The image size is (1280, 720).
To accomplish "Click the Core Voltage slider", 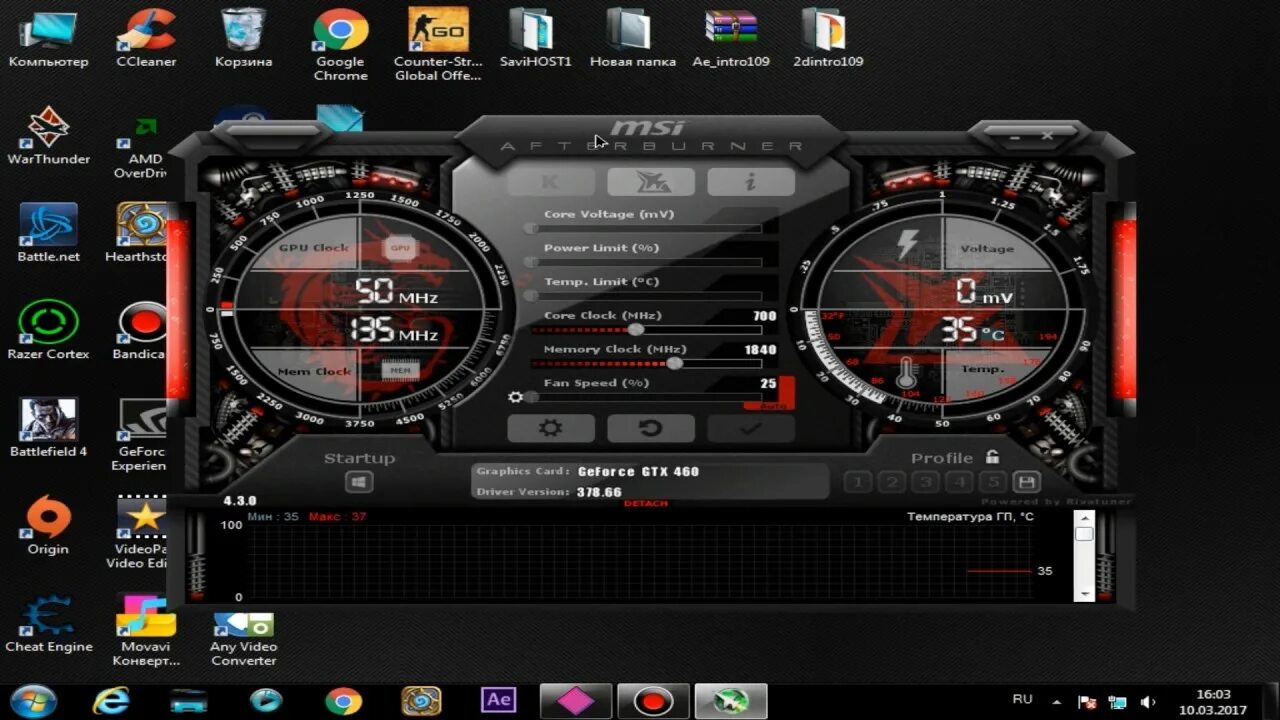I will pos(646,228).
